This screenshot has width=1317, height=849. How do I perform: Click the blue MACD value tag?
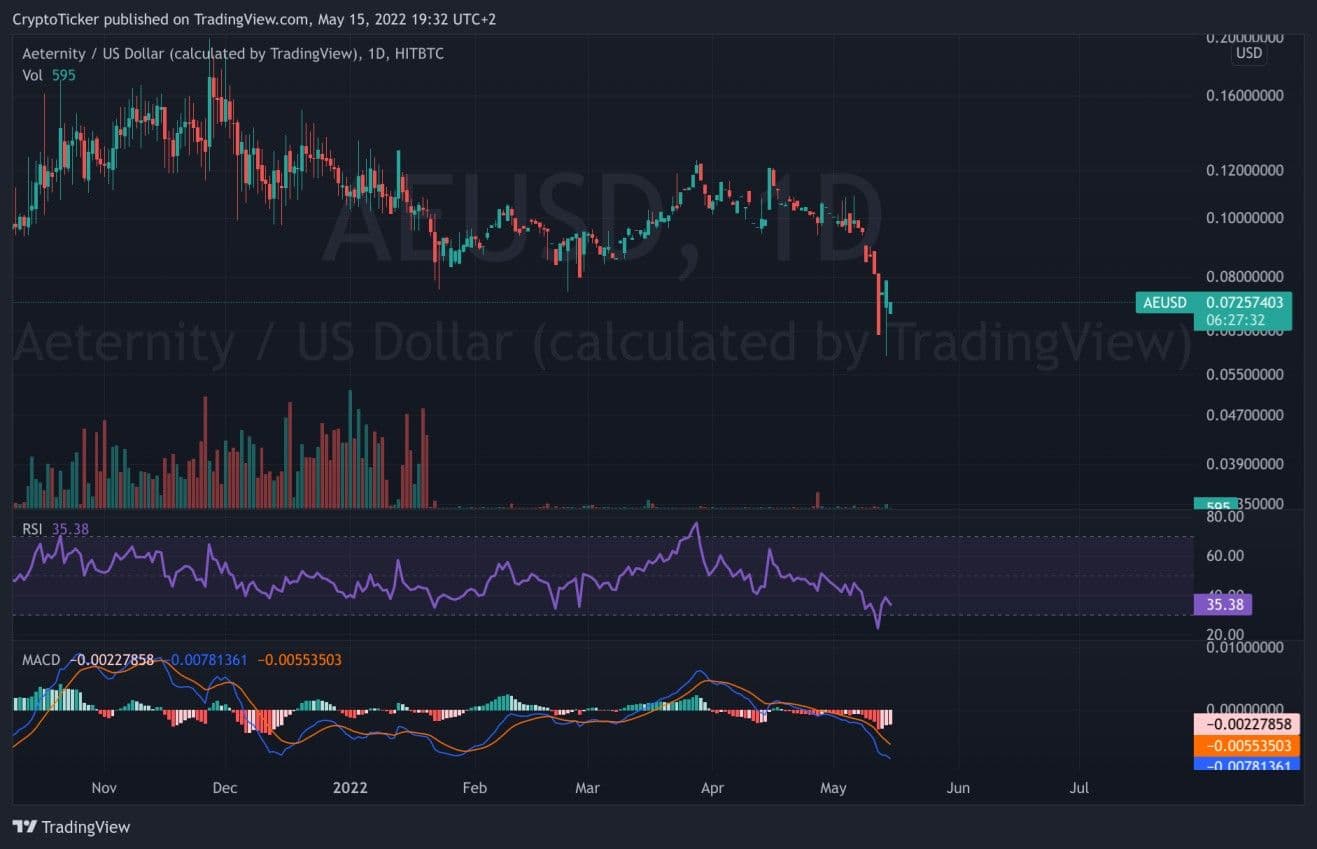pos(1247,765)
